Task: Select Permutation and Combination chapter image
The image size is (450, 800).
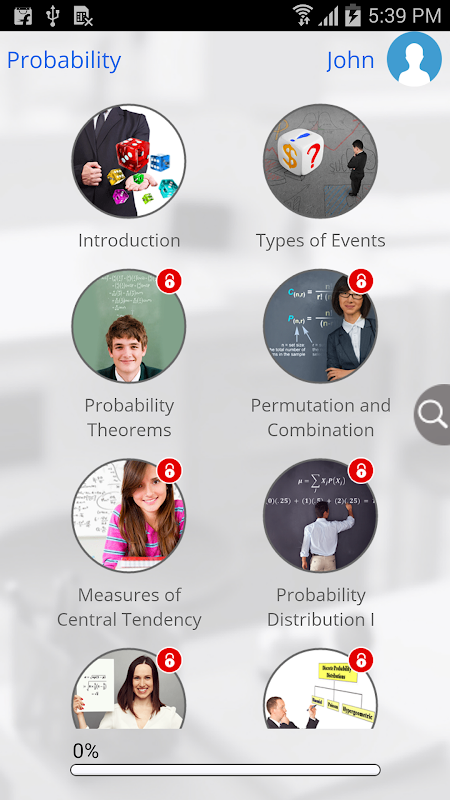Action: 320,326
